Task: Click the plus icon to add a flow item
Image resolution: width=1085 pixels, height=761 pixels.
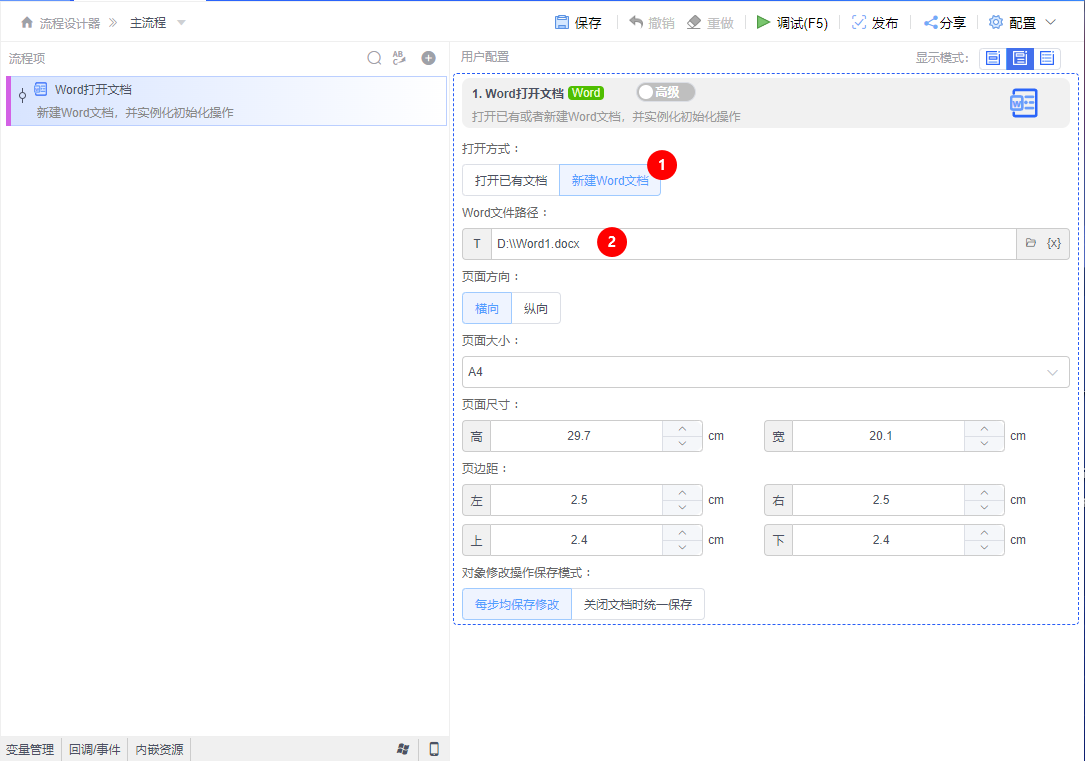Action: pyautogui.click(x=428, y=58)
